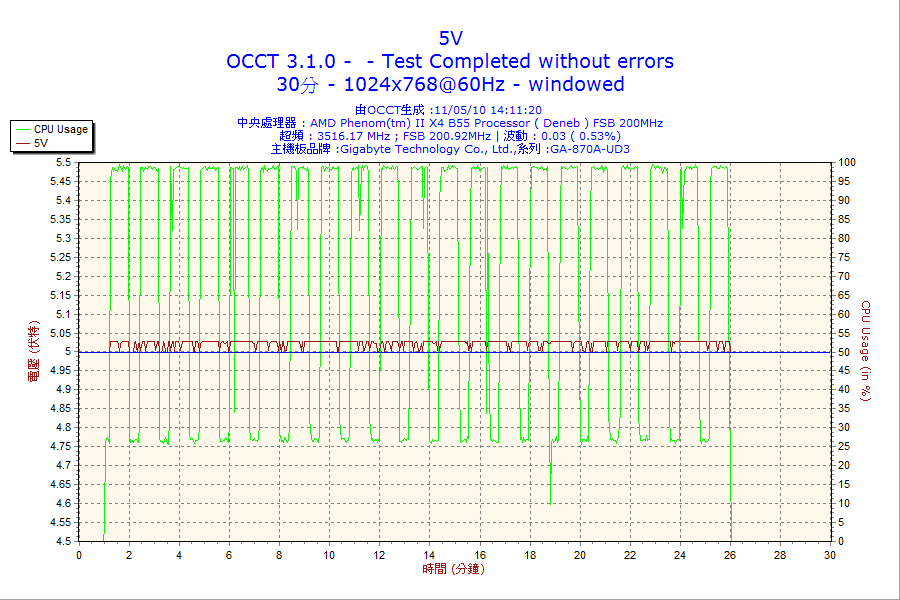Click the "中央處理器 : AMD Phenom(tm) II X4 B55" processor line

point(450,123)
